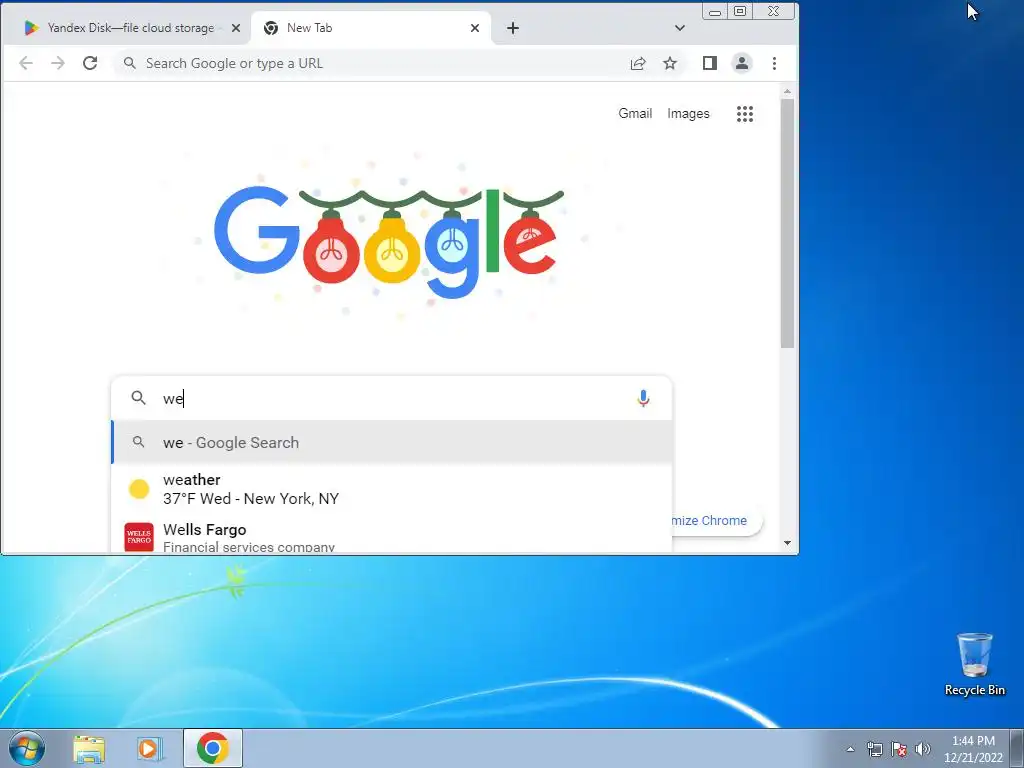Click the vertical scrollbar thumb
This screenshot has height=768, width=1024.
788,223
